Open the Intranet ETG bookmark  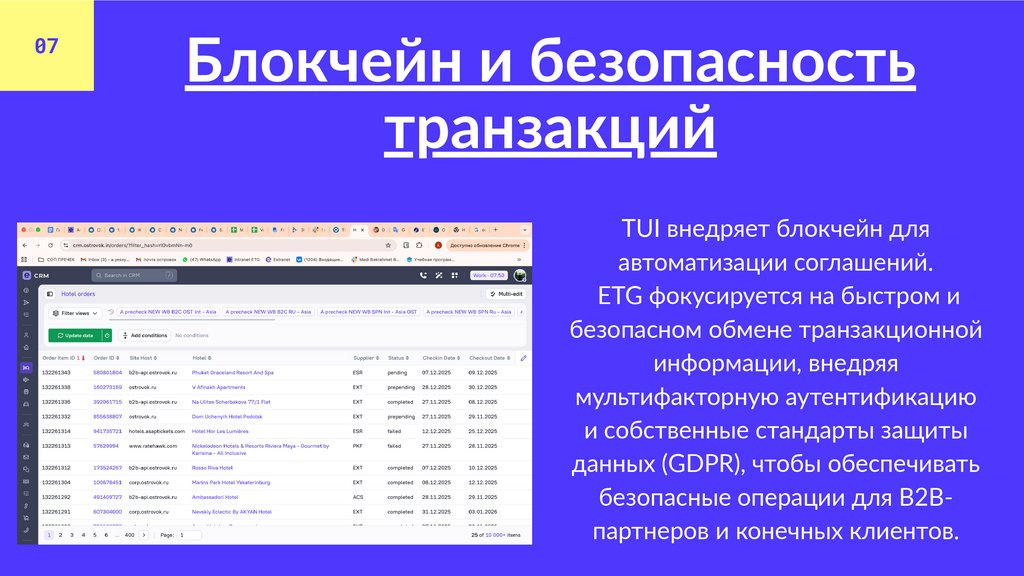[x=243, y=259]
